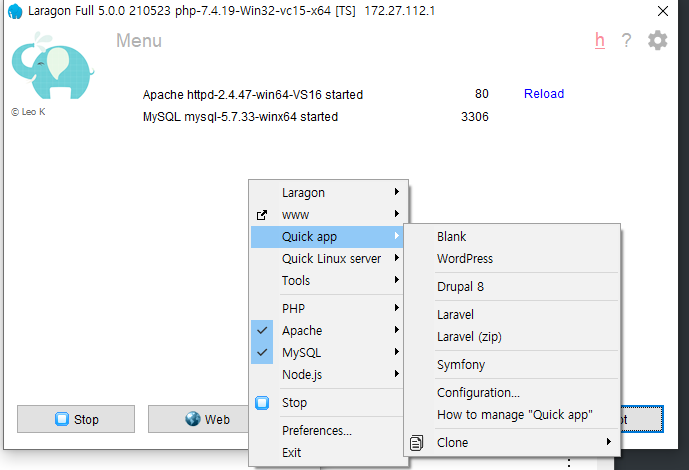
Task: Click MySQL port number 3306
Action: point(475,117)
